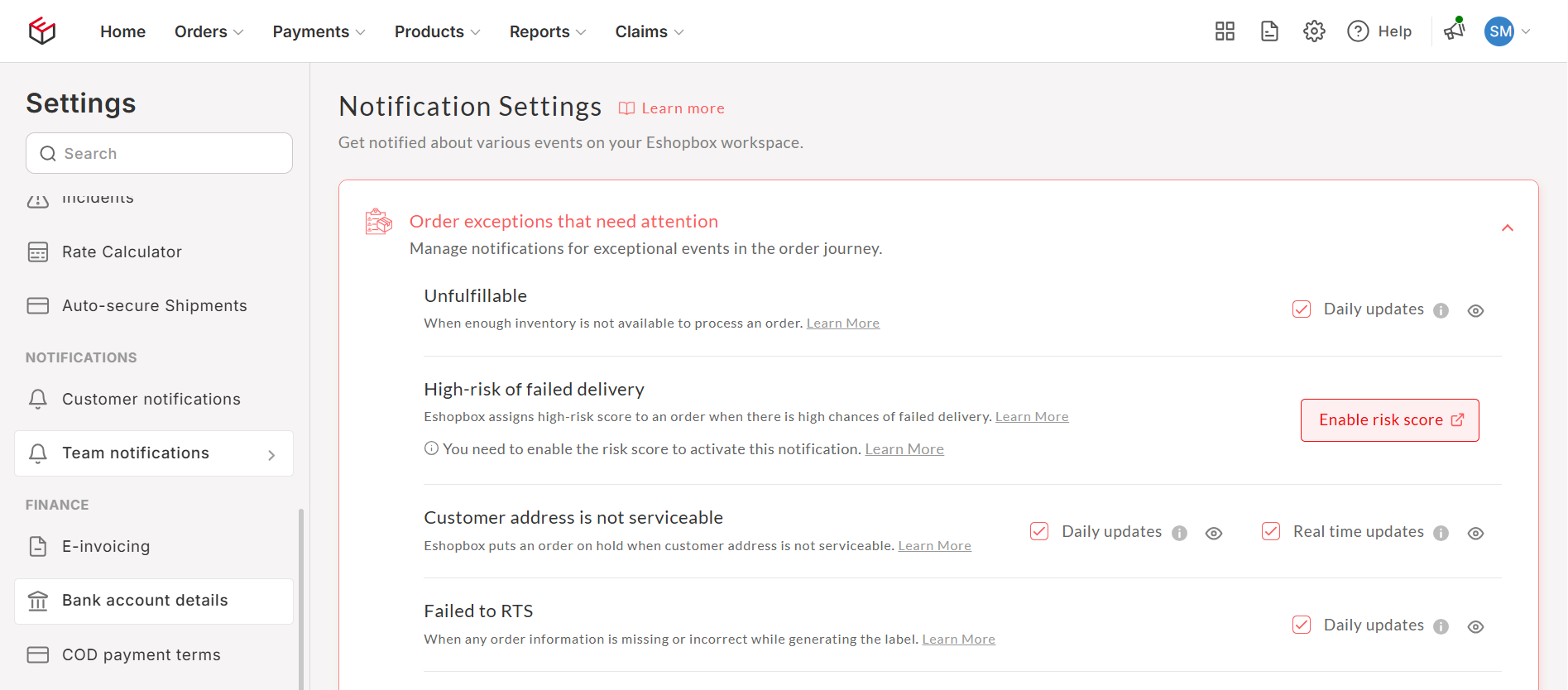This screenshot has height=690, width=1568.
Task: Open the apps grid icon
Action: pos(1225,31)
